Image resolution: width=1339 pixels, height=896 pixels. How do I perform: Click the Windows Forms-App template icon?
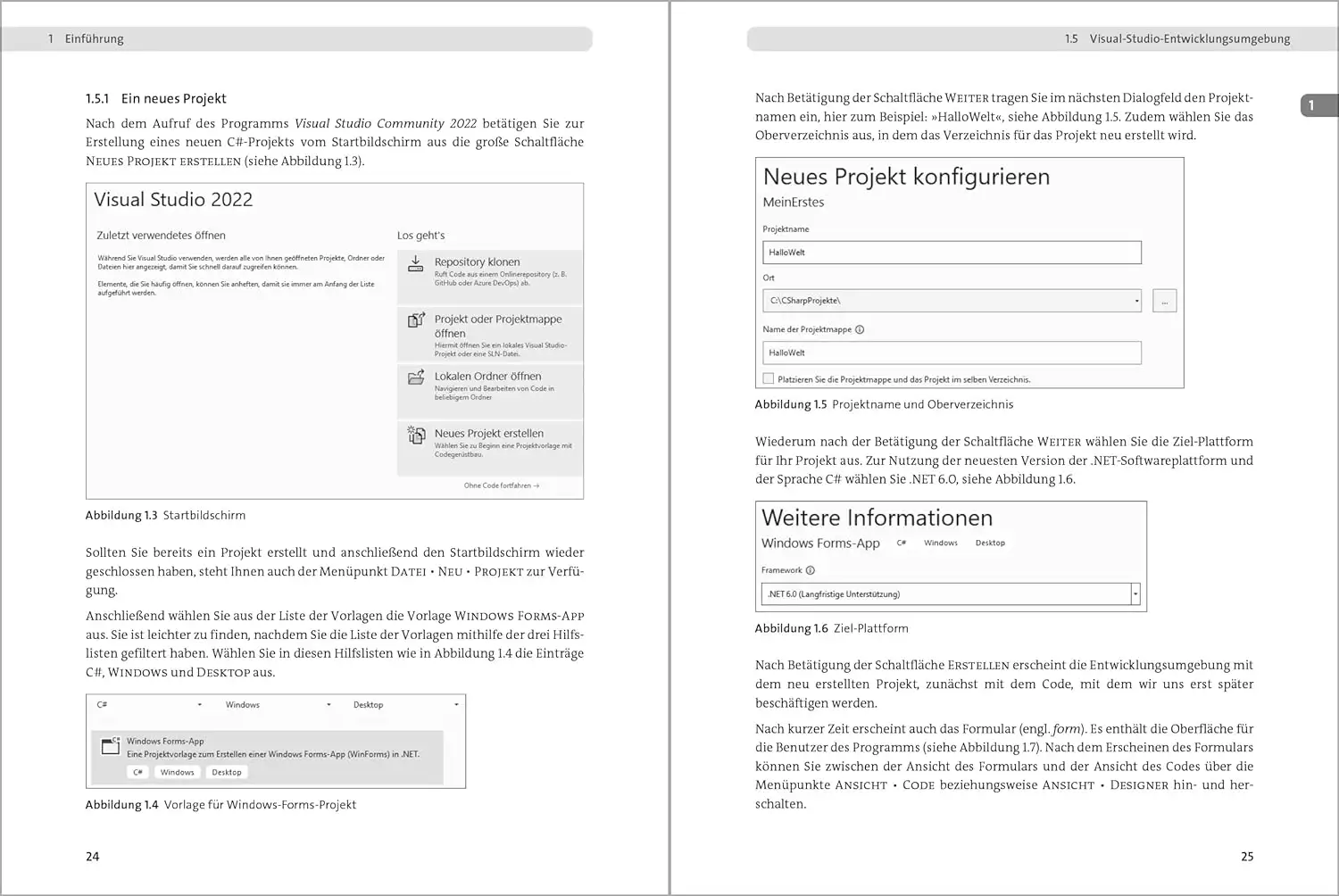pos(111,746)
